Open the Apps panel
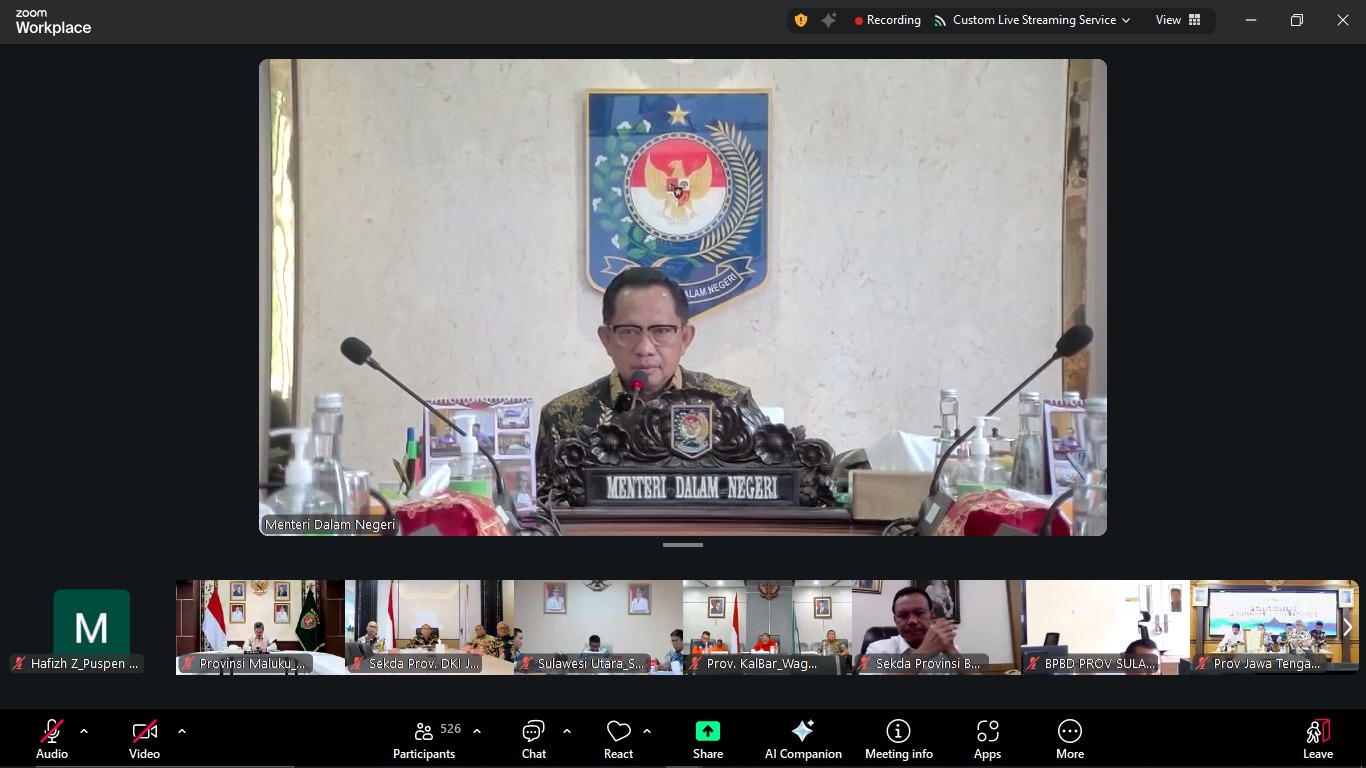The height and width of the screenshot is (768, 1366). pyautogui.click(x=988, y=738)
